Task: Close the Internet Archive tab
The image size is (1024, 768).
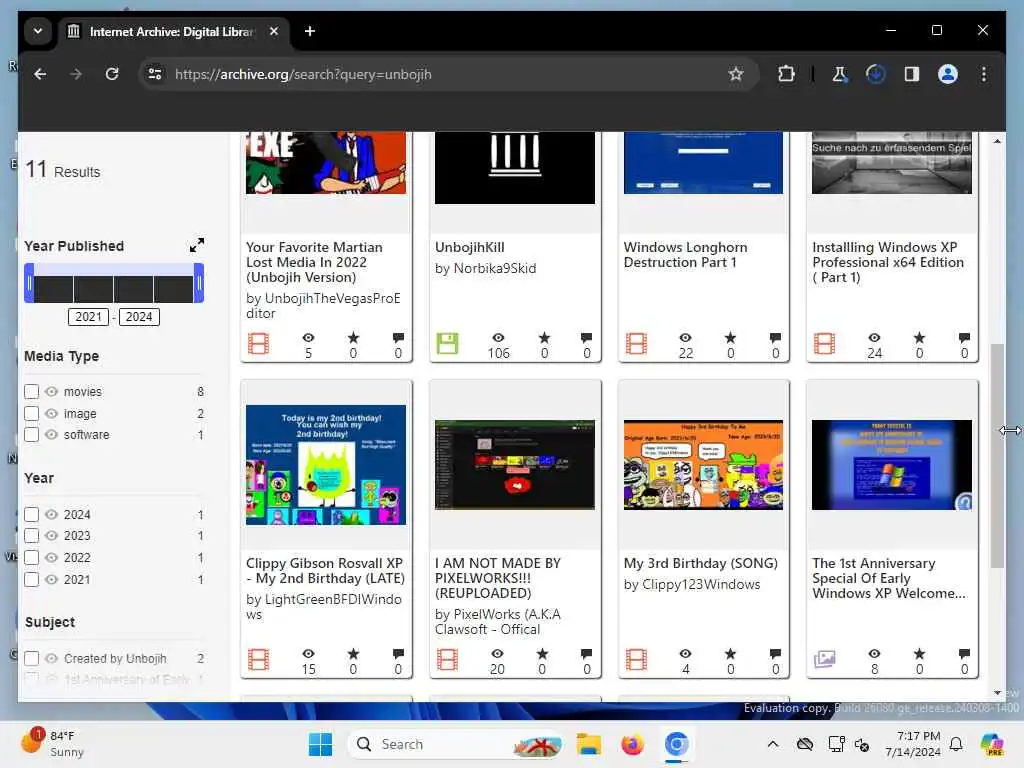Action: click(274, 31)
